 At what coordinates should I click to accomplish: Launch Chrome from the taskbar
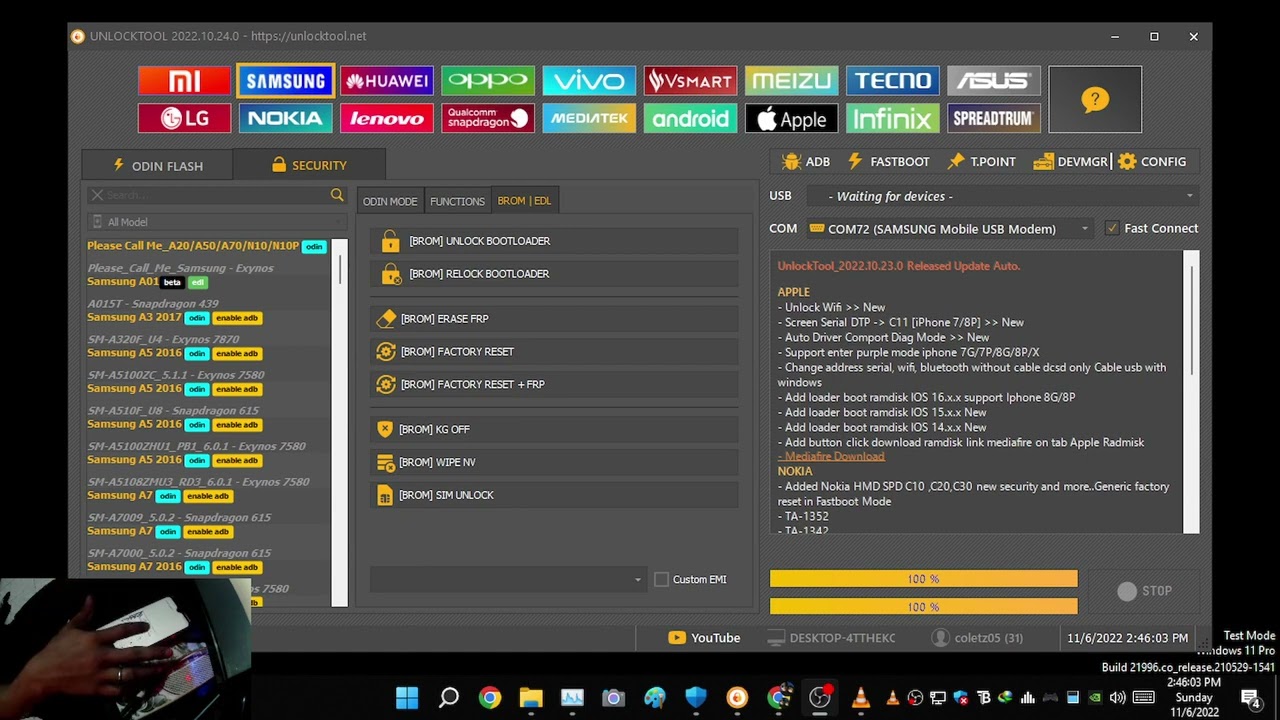click(x=489, y=697)
